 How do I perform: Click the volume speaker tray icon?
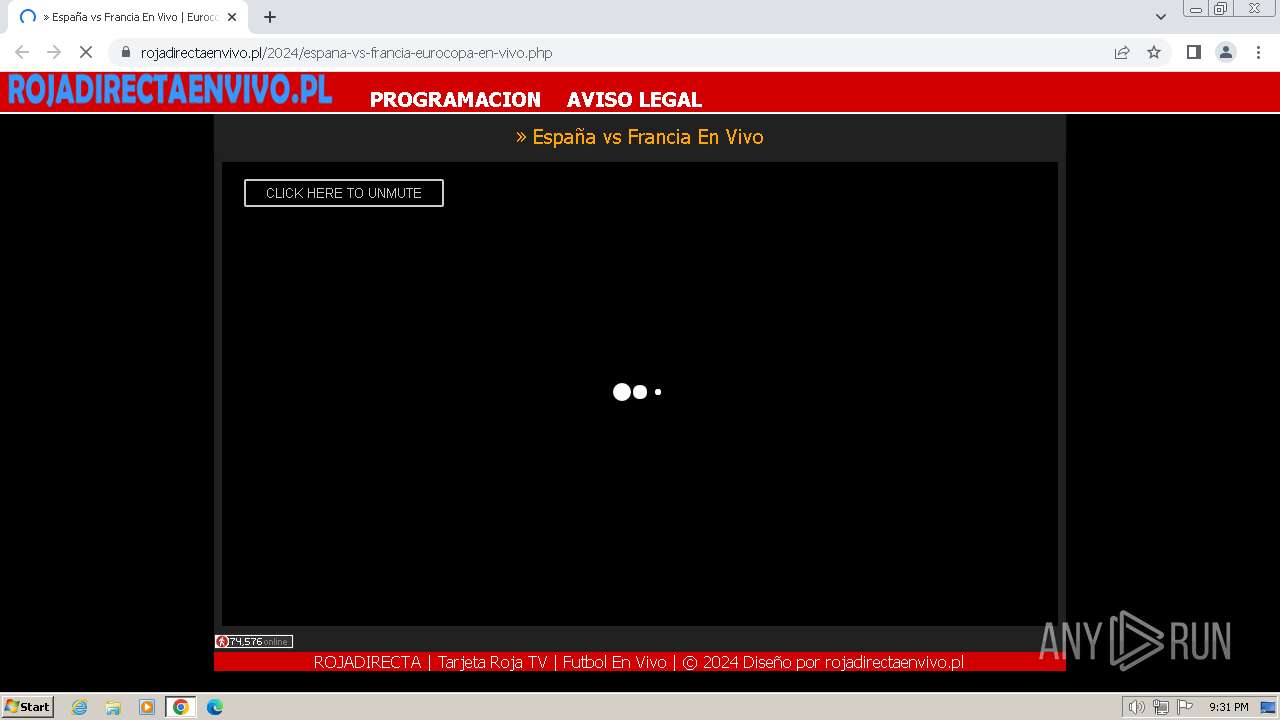coord(1137,707)
